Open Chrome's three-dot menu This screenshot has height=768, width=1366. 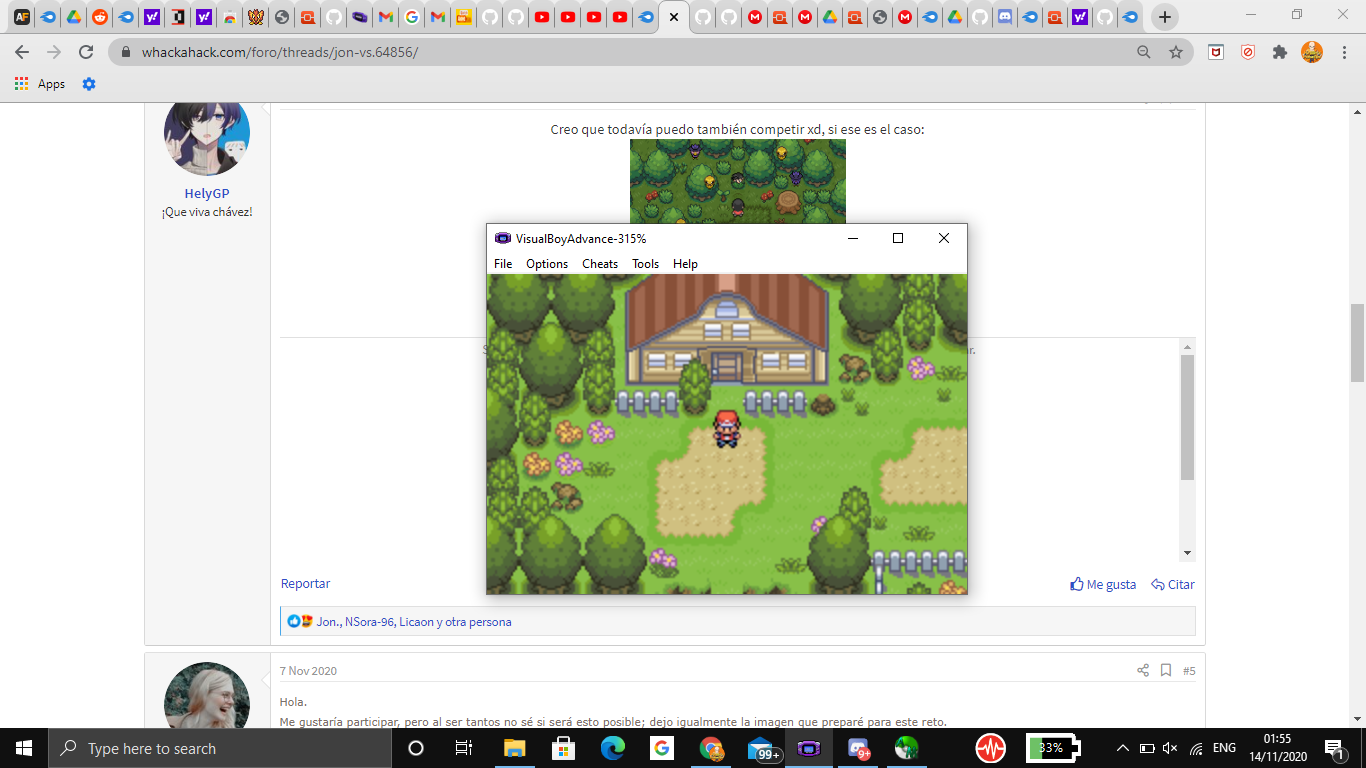coord(1345,52)
